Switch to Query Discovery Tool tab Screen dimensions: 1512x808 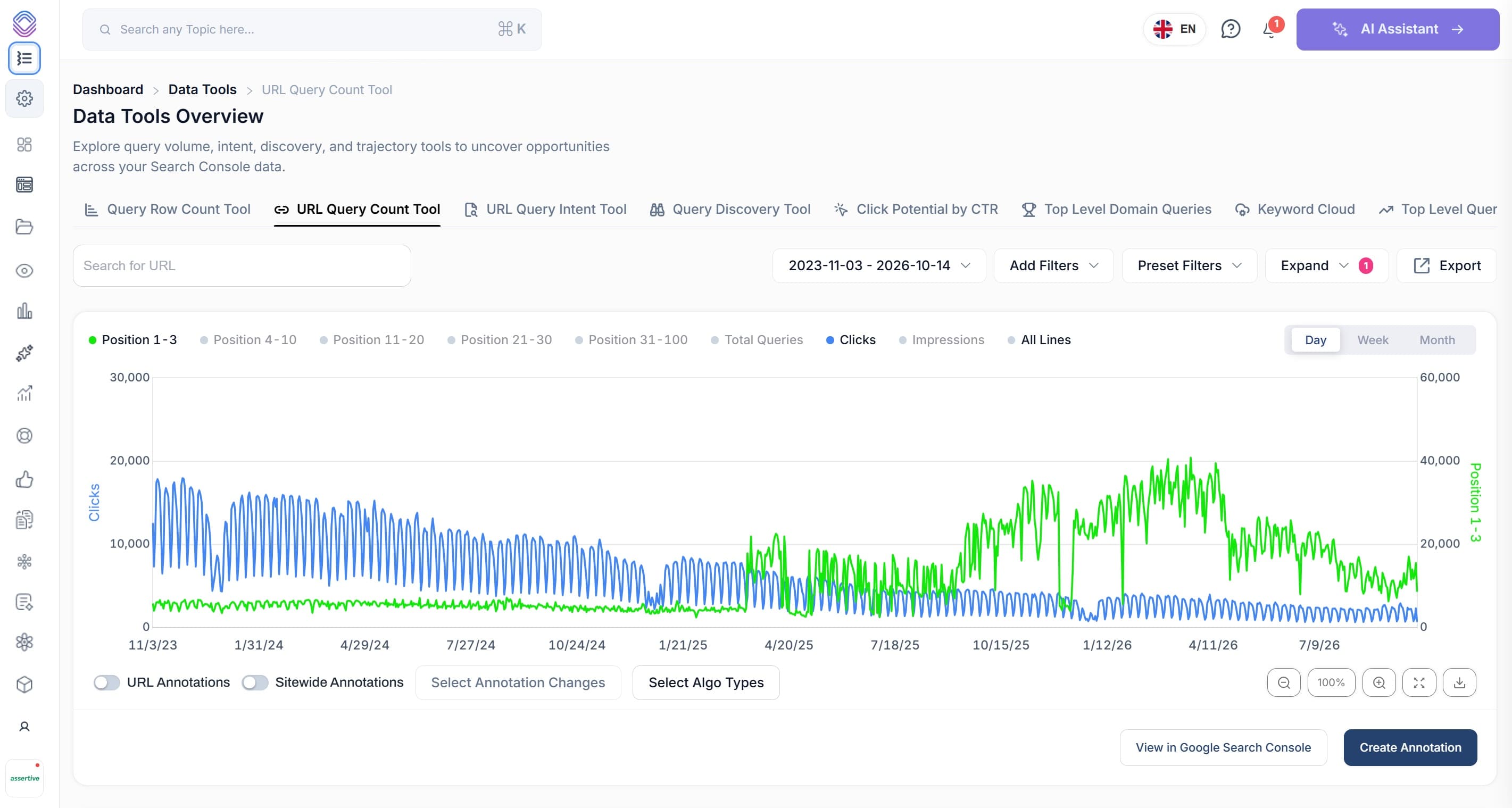point(730,210)
